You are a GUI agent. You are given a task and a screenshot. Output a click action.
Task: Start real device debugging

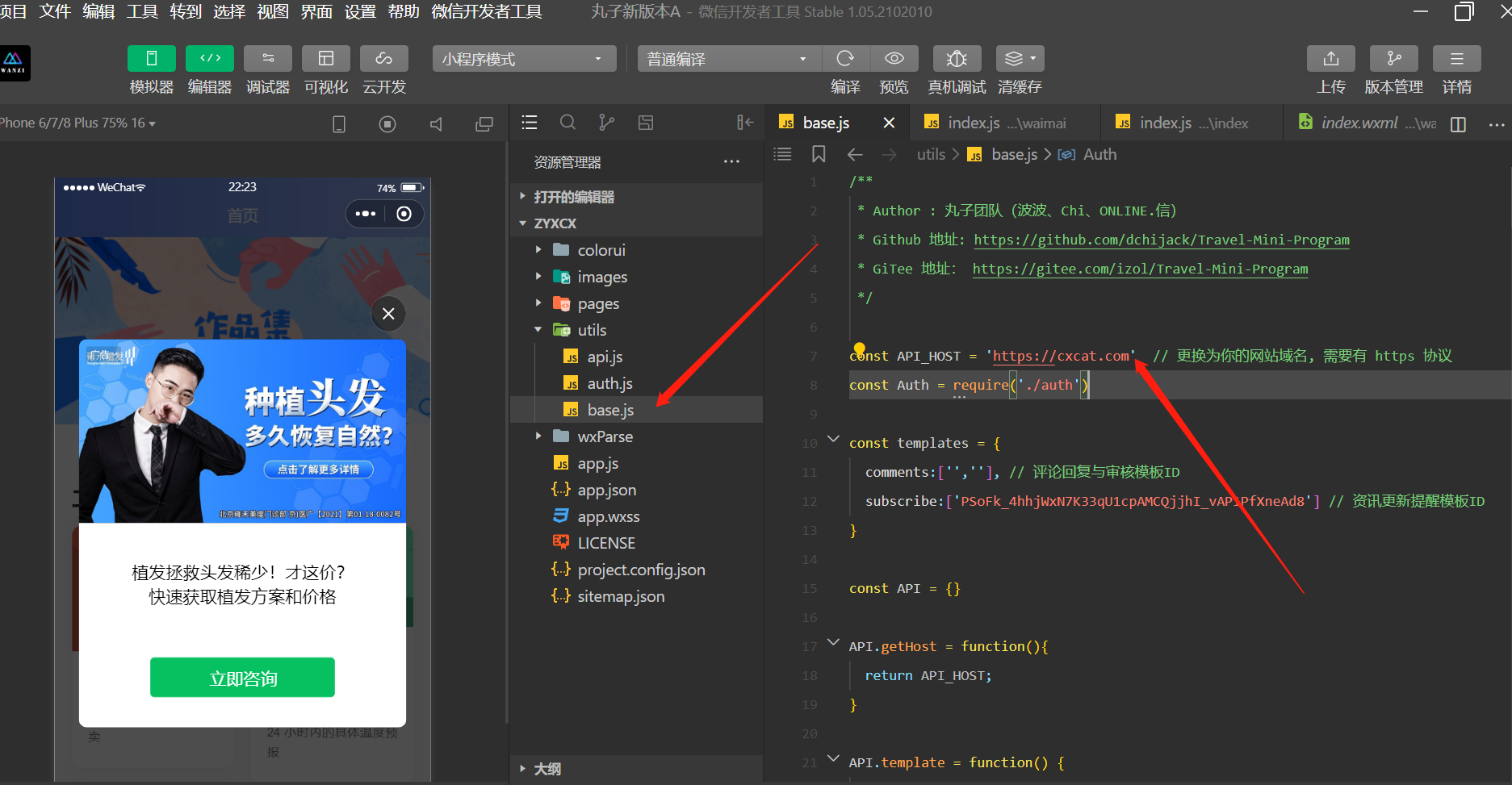(957, 59)
